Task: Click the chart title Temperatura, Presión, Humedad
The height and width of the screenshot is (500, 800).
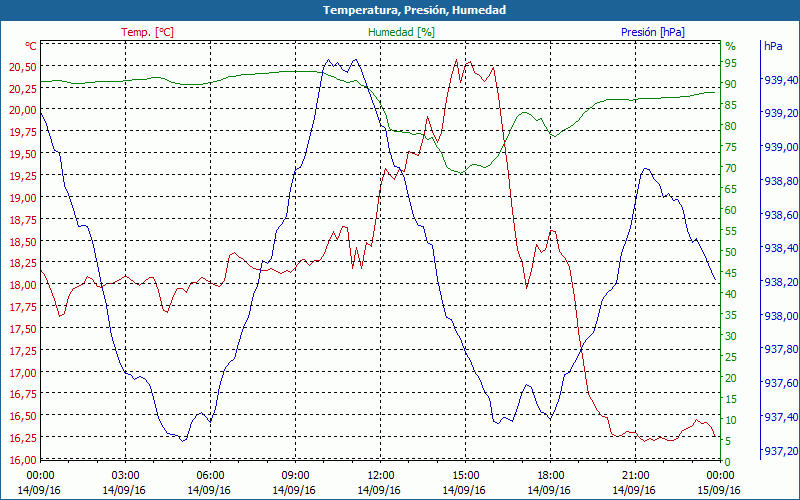Action: click(414, 10)
